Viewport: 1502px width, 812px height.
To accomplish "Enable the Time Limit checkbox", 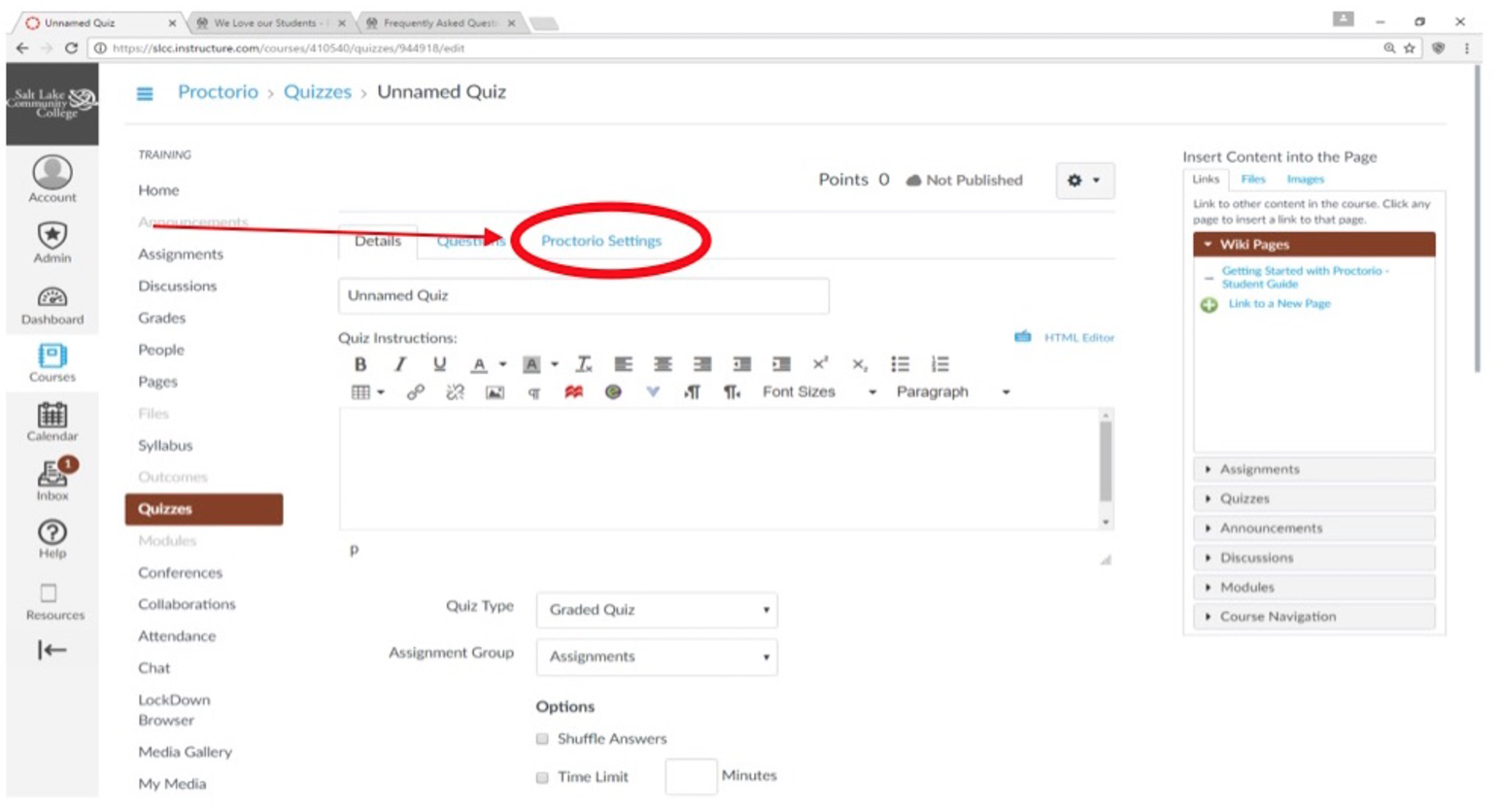I will (x=542, y=778).
